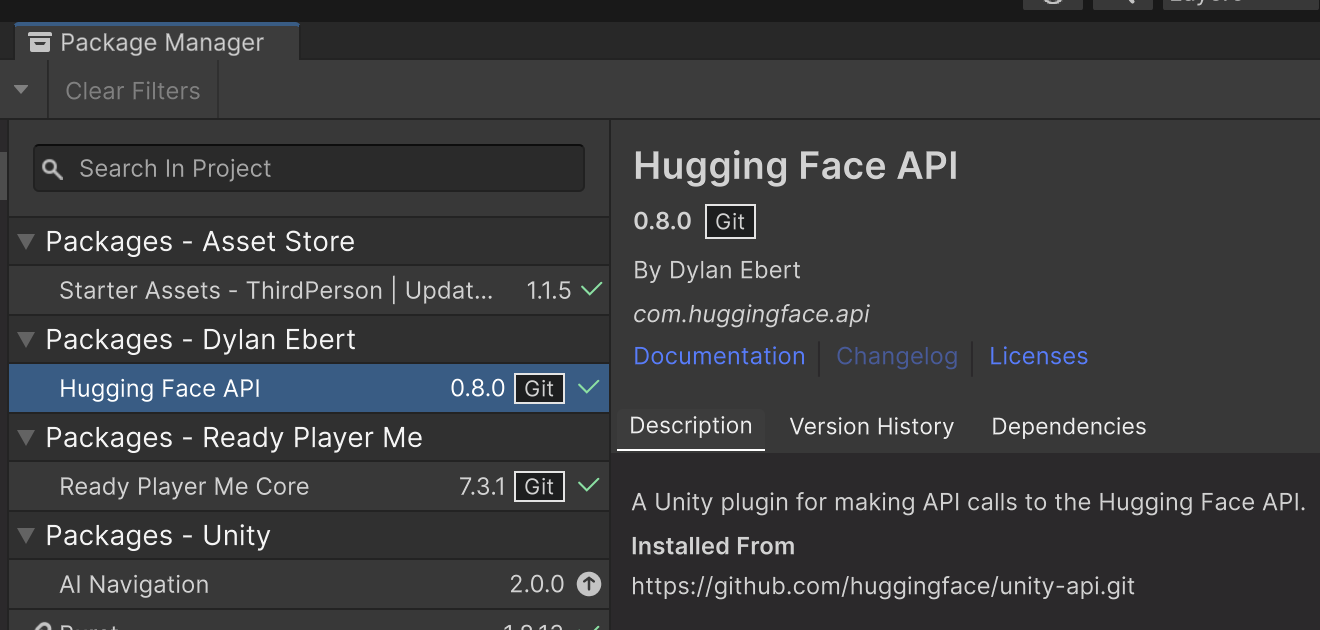The height and width of the screenshot is (630, 1320).
Task: Select Starter Assets - ThirdPerson package
Action: coord(309,291)
